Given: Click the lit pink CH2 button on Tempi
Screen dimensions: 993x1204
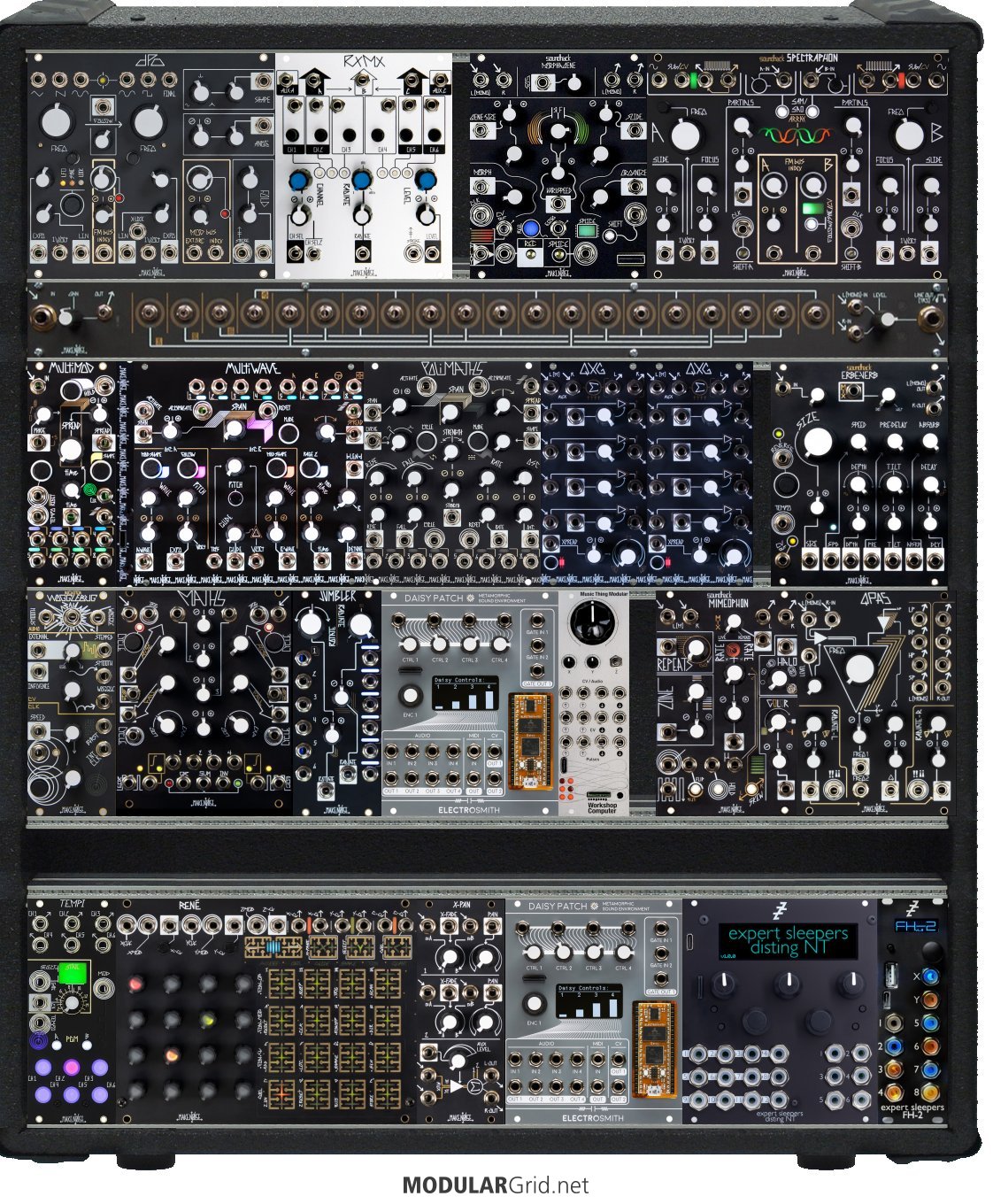Looking at the screenshot, I should [71, 1066].
